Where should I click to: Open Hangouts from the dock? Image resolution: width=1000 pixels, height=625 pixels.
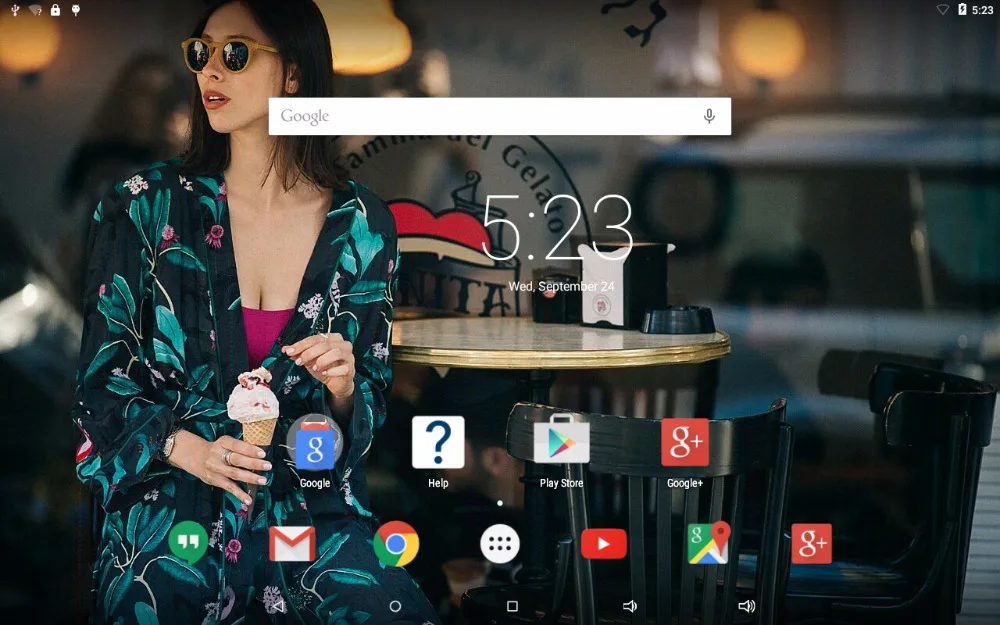[188, 543]
